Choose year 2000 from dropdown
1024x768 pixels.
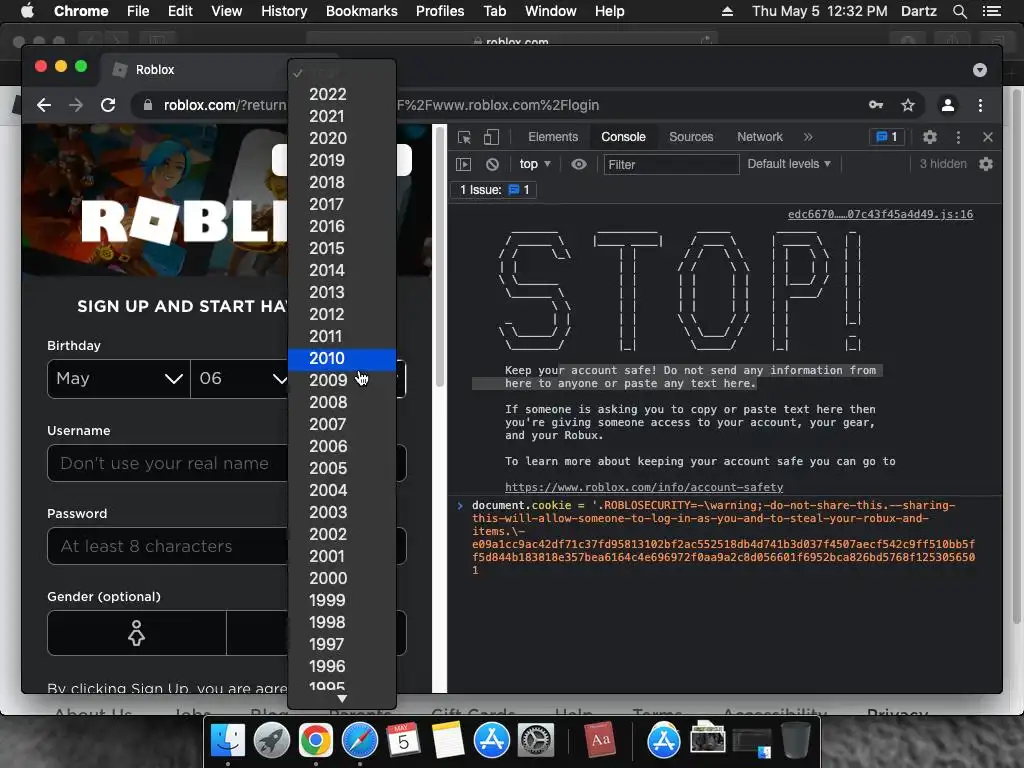[342, 578]
